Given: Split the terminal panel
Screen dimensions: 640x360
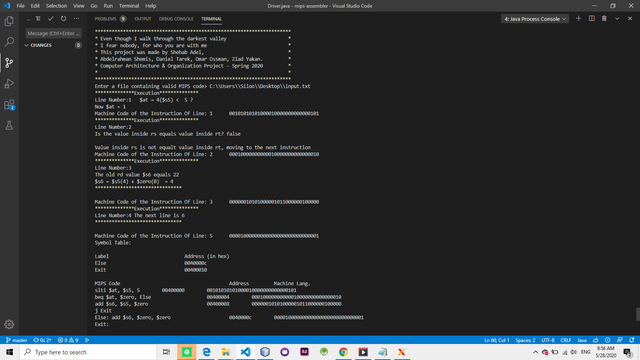Looking at the screenshot, I should (591, 18).
